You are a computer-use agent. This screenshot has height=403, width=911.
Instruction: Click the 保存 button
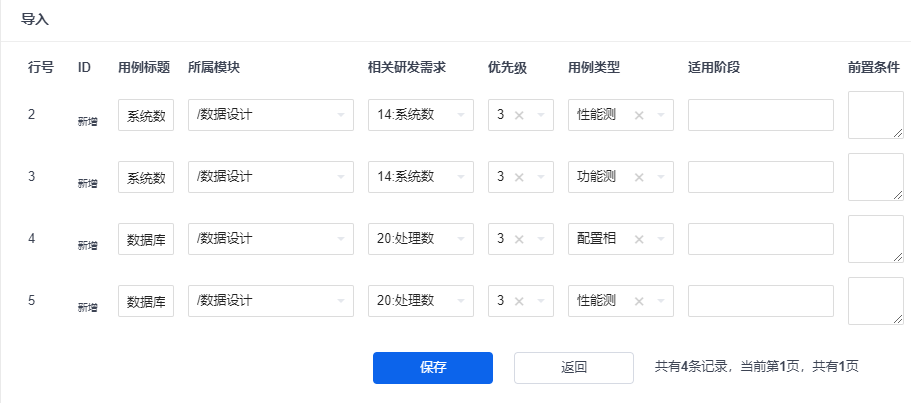(432, 367)
